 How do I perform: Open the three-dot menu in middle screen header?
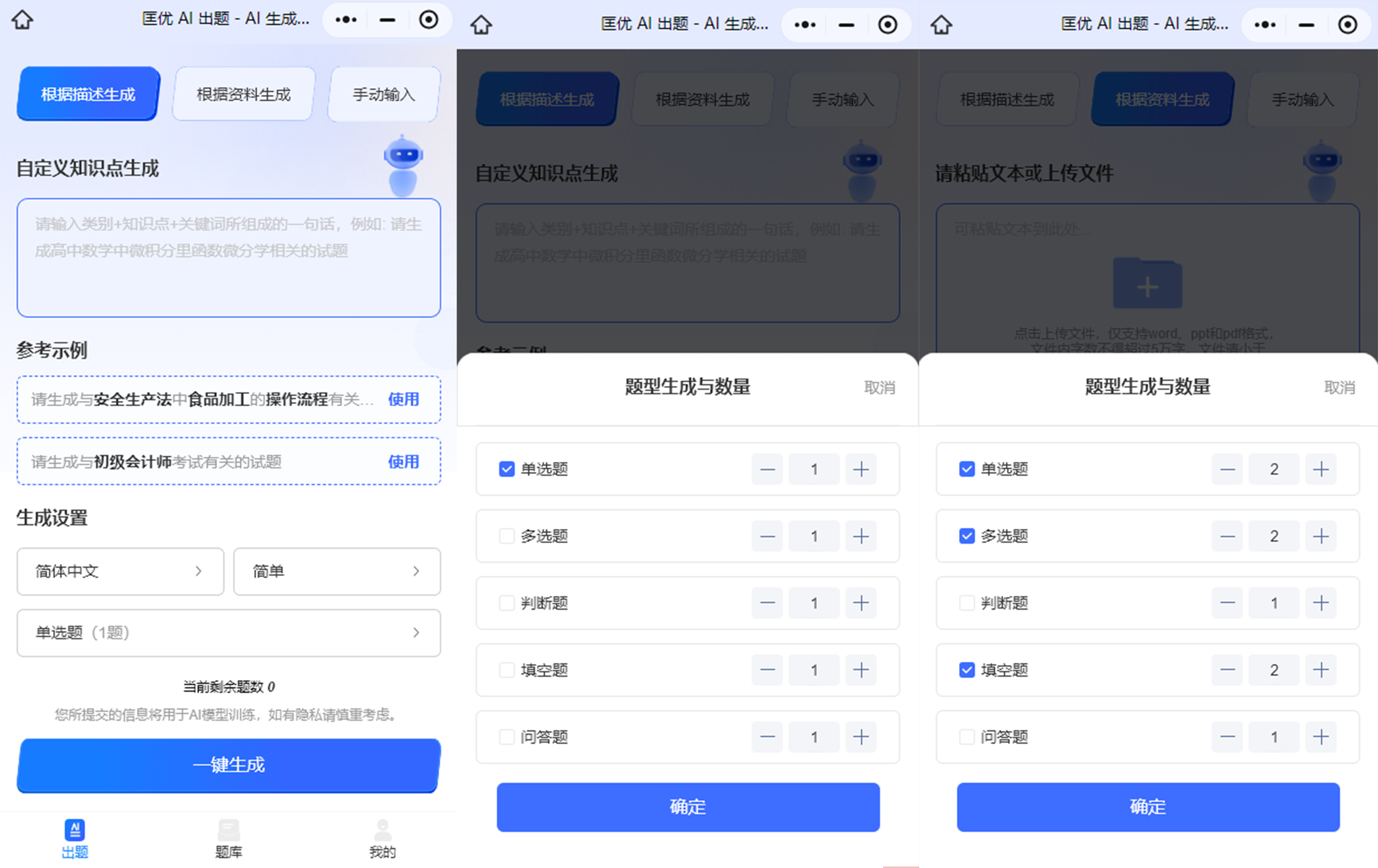[804, 25]
